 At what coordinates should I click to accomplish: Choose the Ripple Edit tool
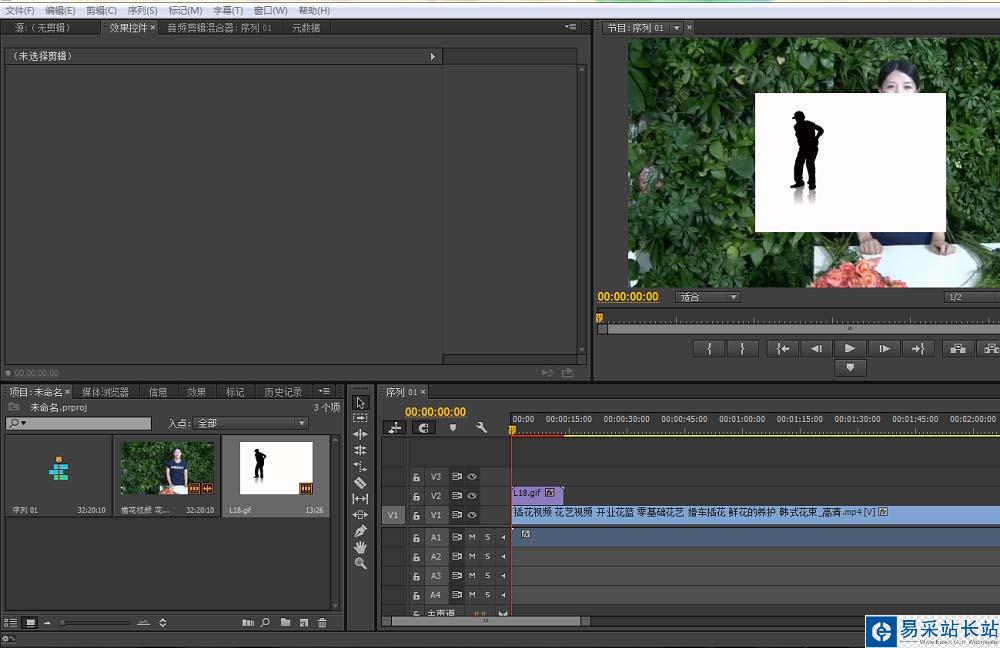(360, 434)
